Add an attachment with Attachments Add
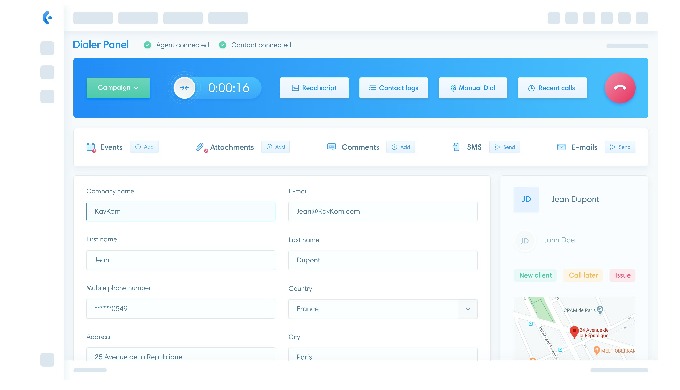The width and height of the screenshot is (680, 390). point(275,147)
